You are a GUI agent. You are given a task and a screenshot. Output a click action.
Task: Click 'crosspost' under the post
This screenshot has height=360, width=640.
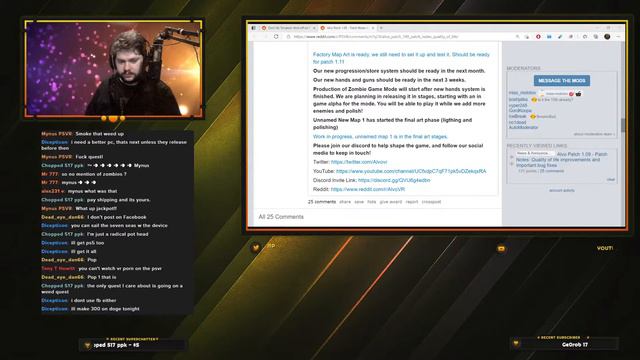point(431,202)
